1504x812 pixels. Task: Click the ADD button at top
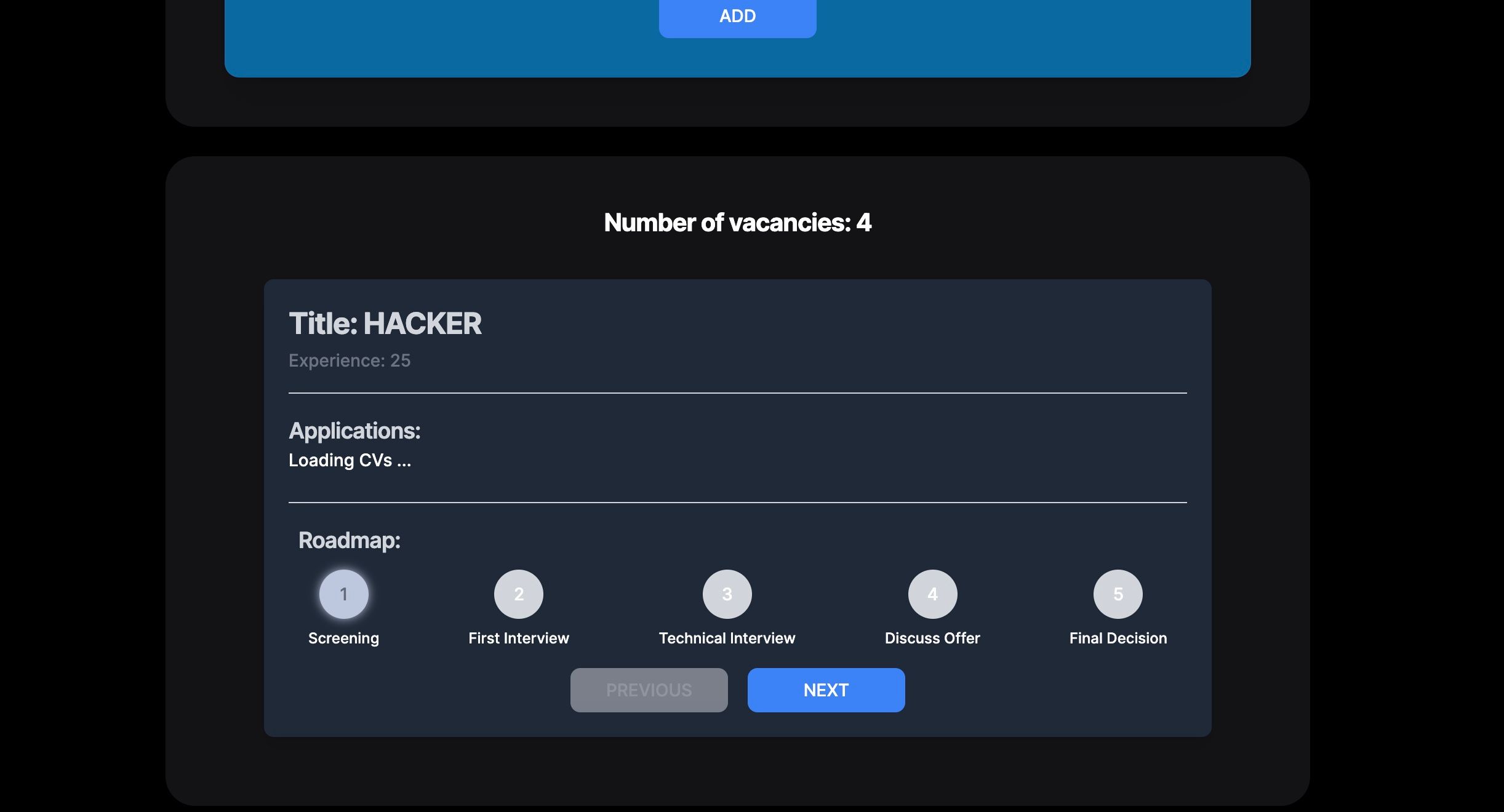[738, 16]
